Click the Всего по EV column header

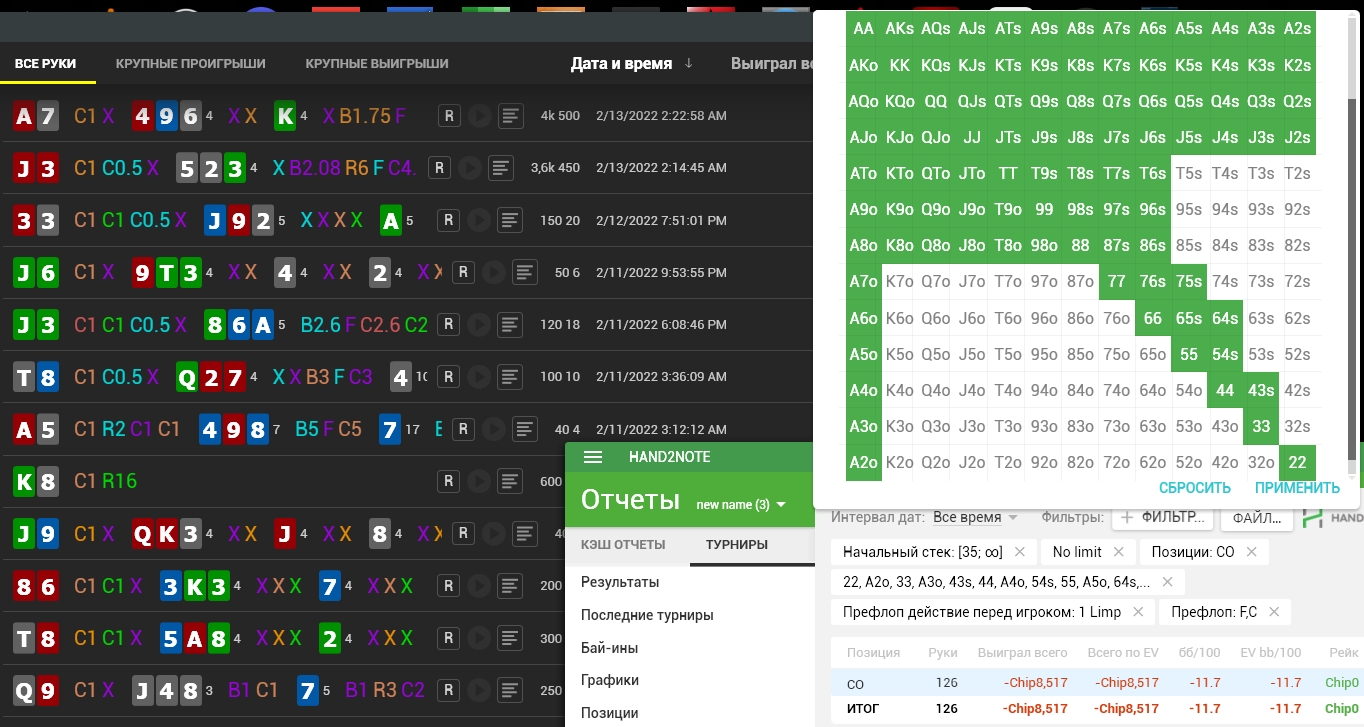pos(1122,653)
